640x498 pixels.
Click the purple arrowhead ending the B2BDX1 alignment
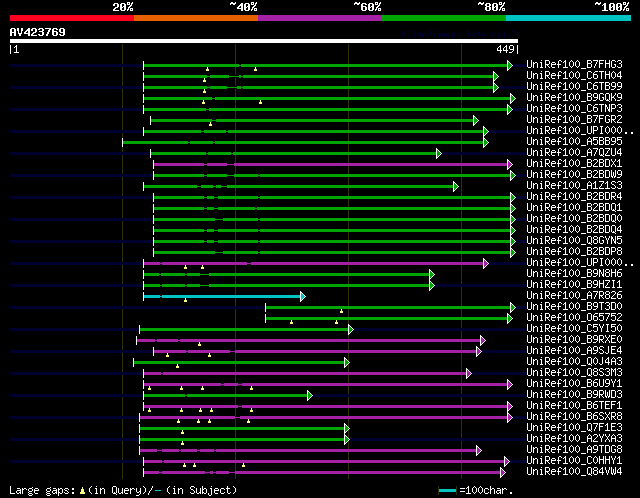(510, 165)
